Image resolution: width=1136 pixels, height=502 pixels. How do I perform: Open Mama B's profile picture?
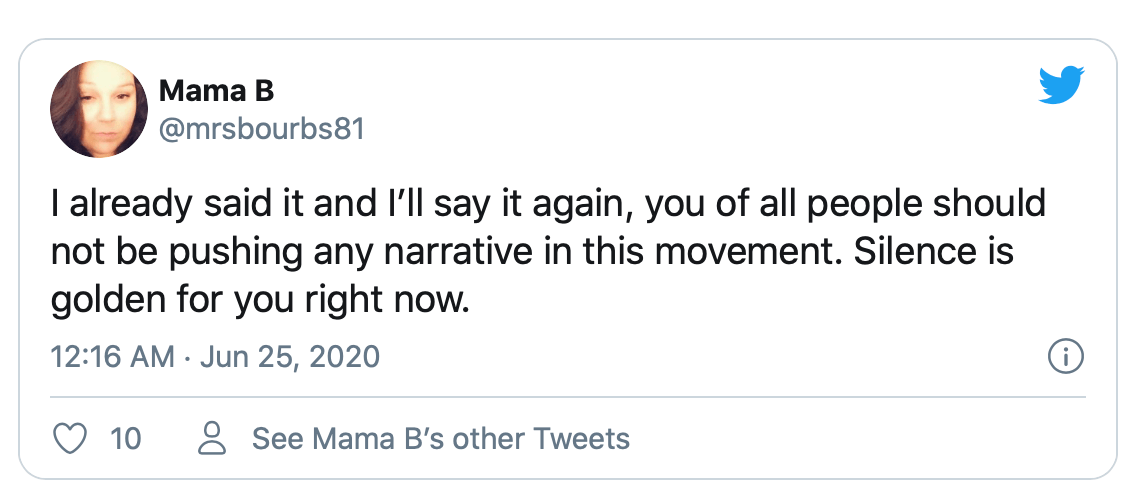click(99, 108)
